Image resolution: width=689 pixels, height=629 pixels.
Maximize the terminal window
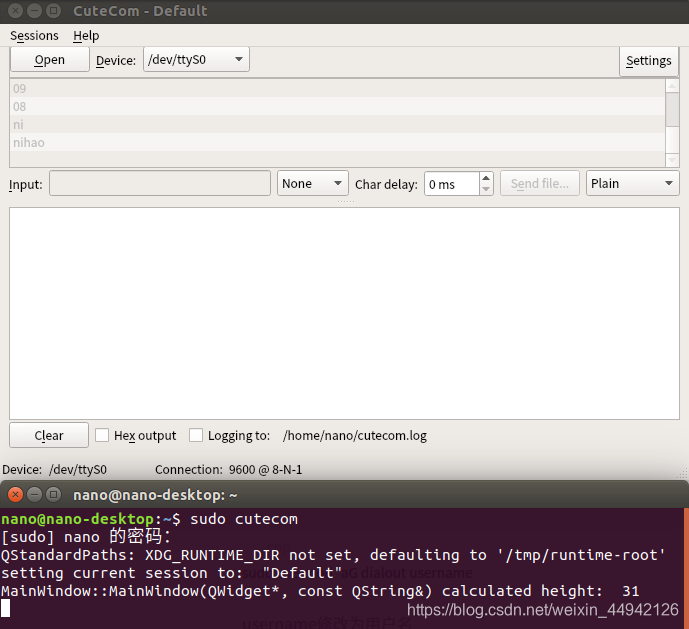54,494
